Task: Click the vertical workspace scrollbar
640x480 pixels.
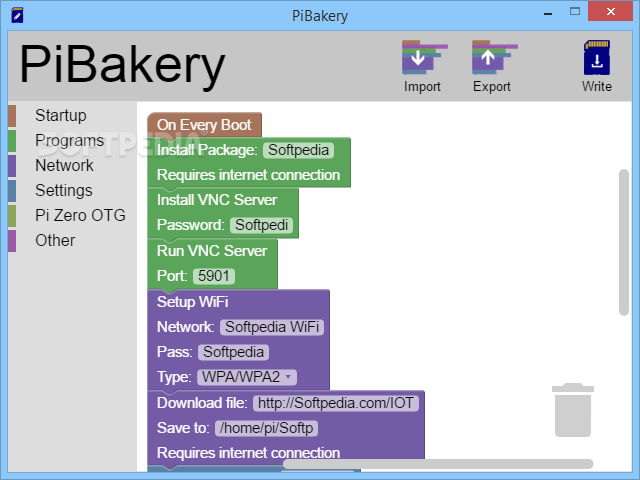Action: click(x=624, y=242)
